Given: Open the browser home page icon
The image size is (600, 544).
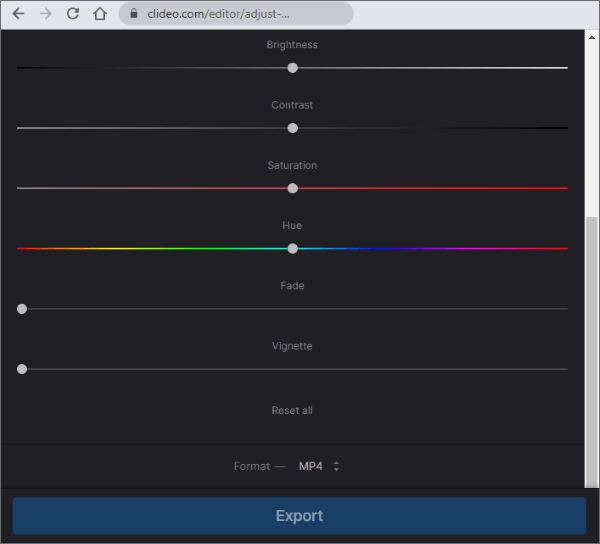Looking at the screenshot, I should pos(100,14).
